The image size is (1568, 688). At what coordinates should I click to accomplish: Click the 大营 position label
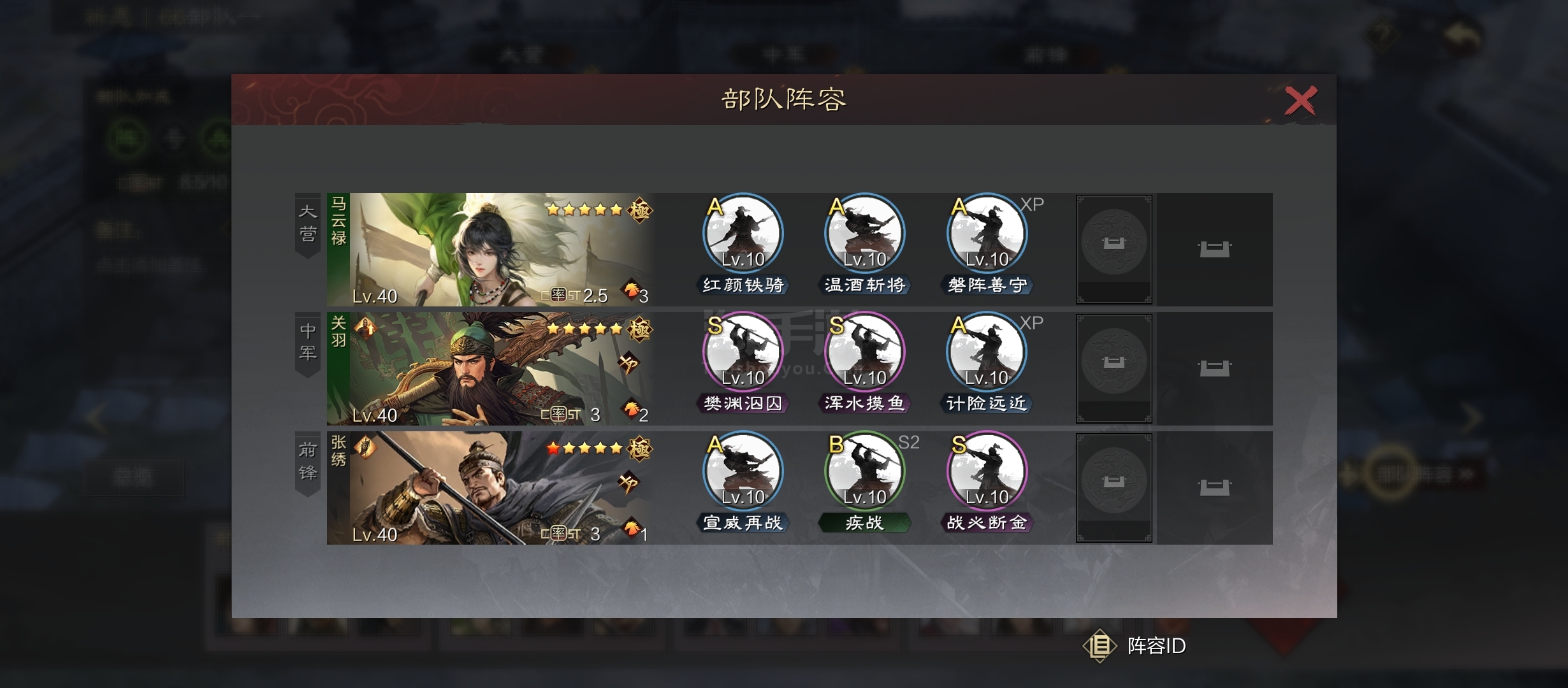308,224
